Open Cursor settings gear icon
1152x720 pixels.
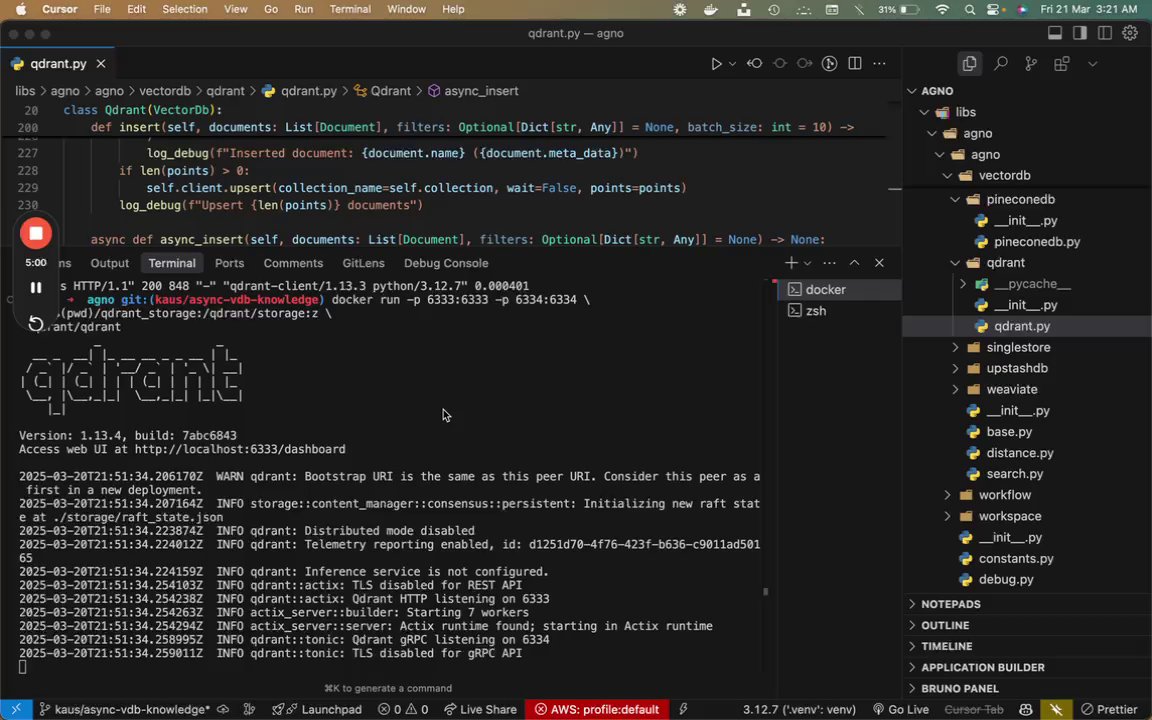(1130, 33)
